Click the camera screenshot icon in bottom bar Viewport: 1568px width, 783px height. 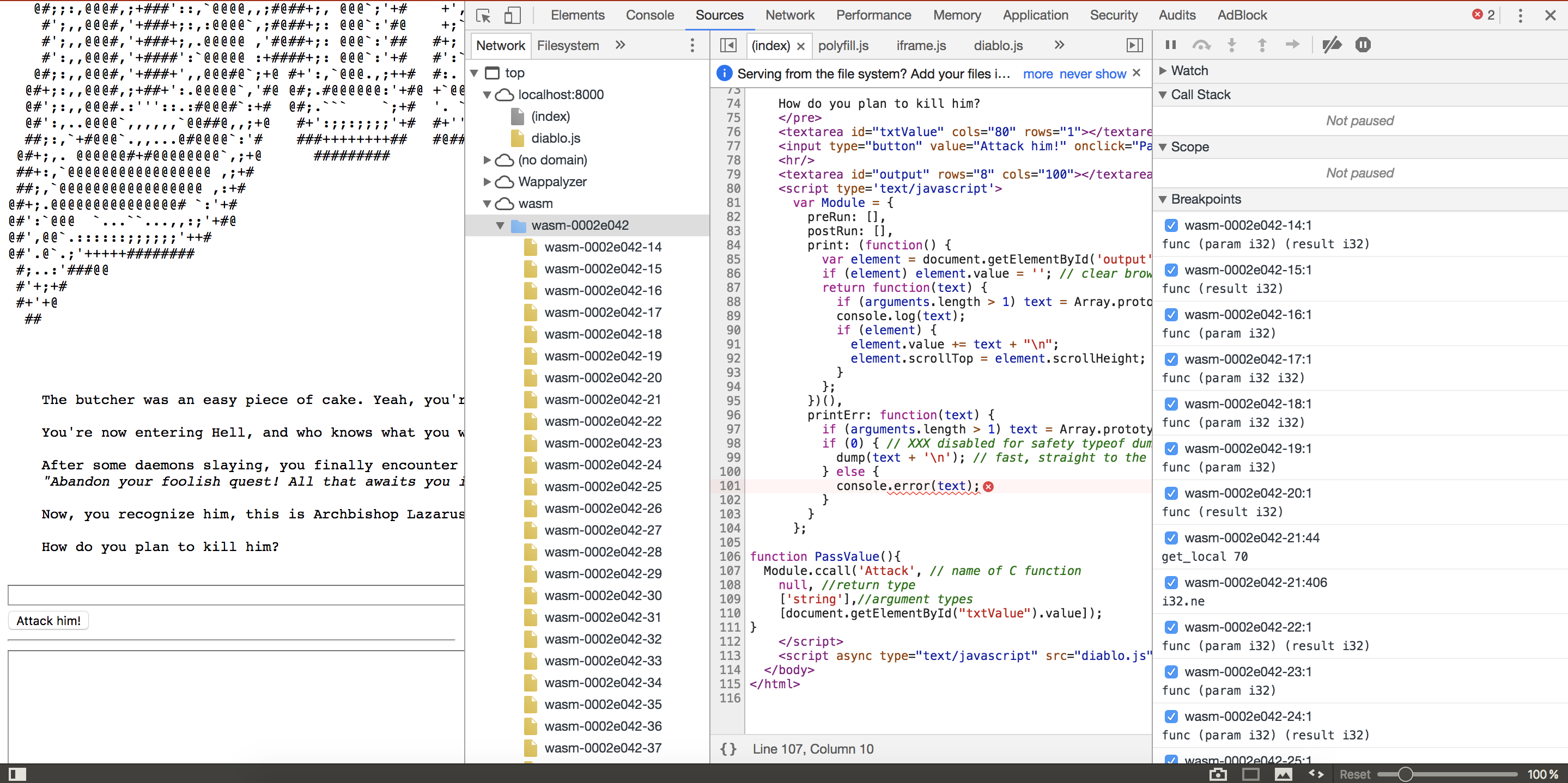point(1217,774)
